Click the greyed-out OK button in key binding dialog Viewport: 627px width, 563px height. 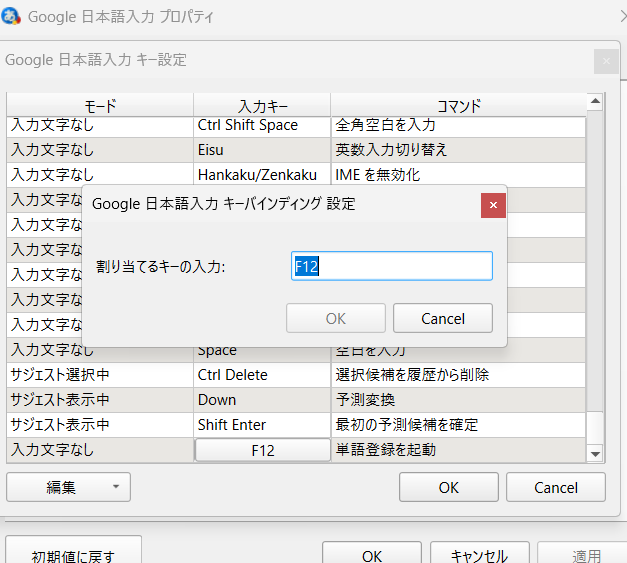tap(336, 318)
